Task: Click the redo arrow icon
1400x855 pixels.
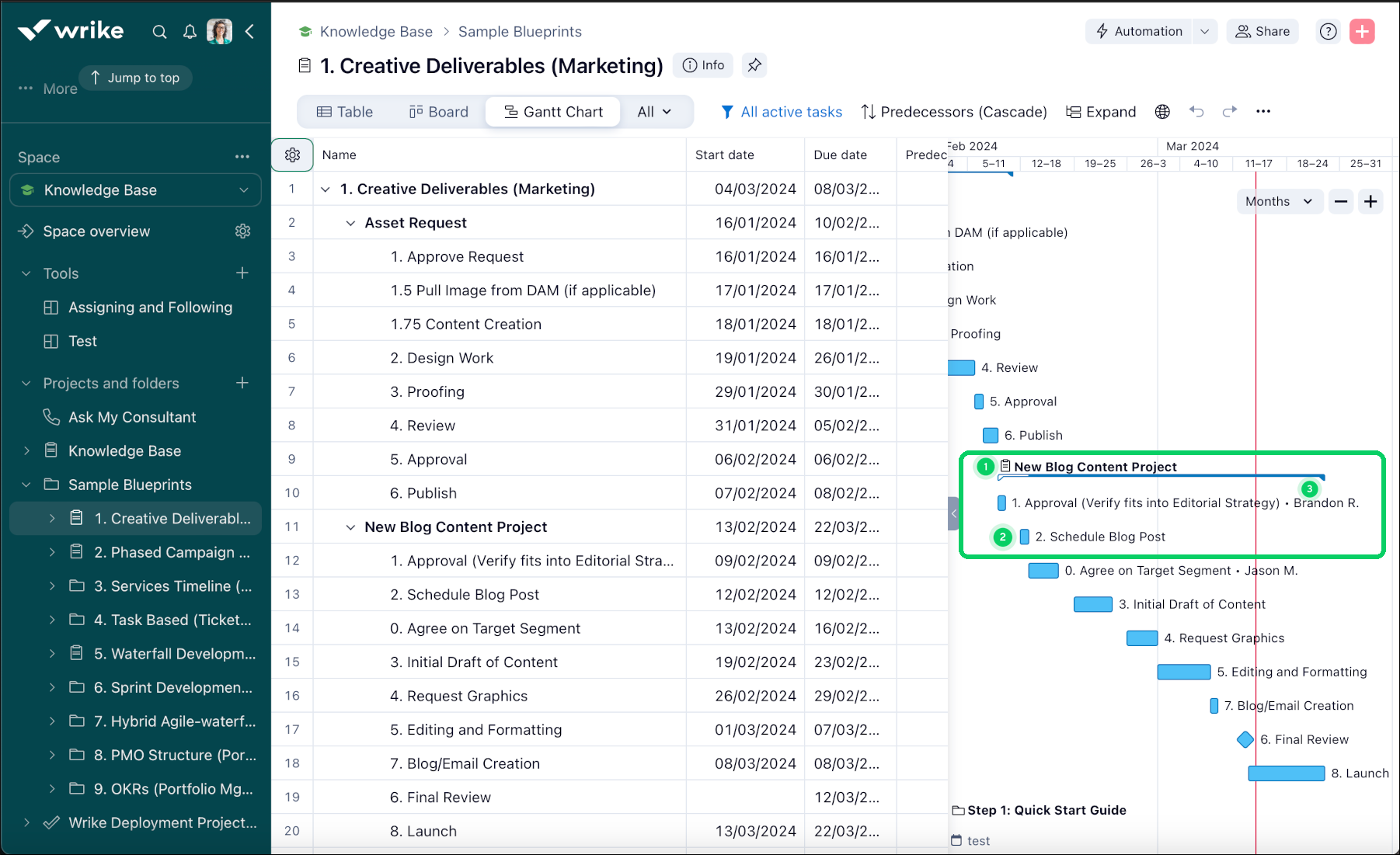Action: tap(1229, 112)
